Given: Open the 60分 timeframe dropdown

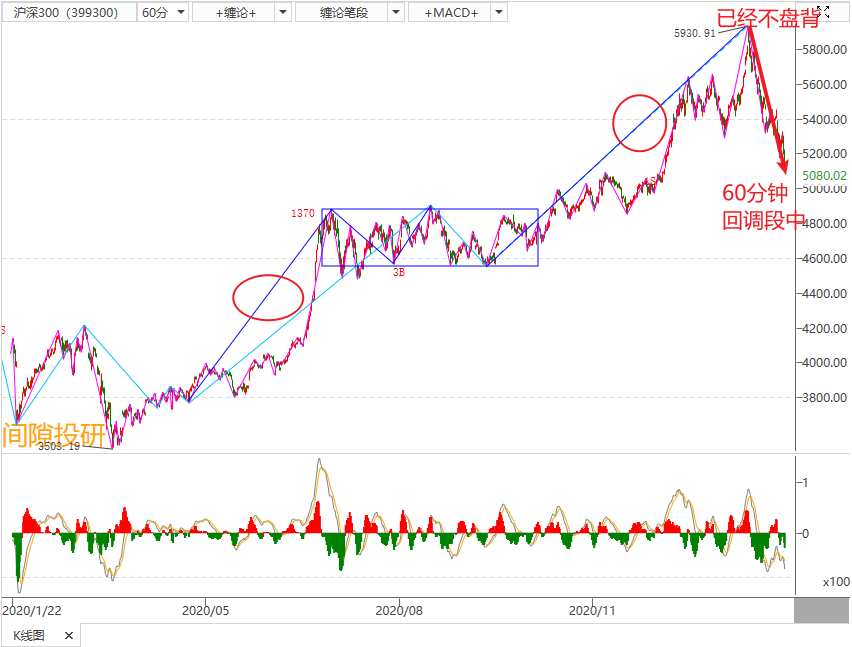Looking at the screenshot, I should pyautogui.click(x=162, y=12).
